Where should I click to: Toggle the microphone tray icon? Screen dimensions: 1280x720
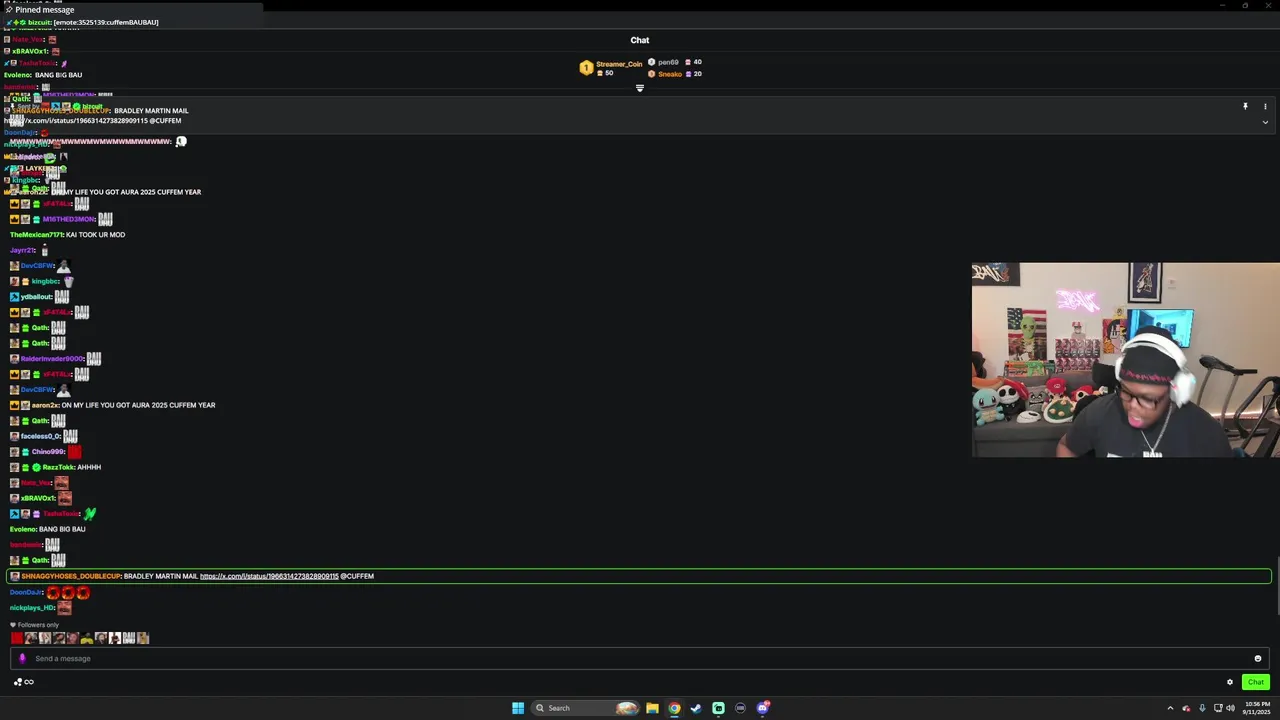pos(1202,708)
